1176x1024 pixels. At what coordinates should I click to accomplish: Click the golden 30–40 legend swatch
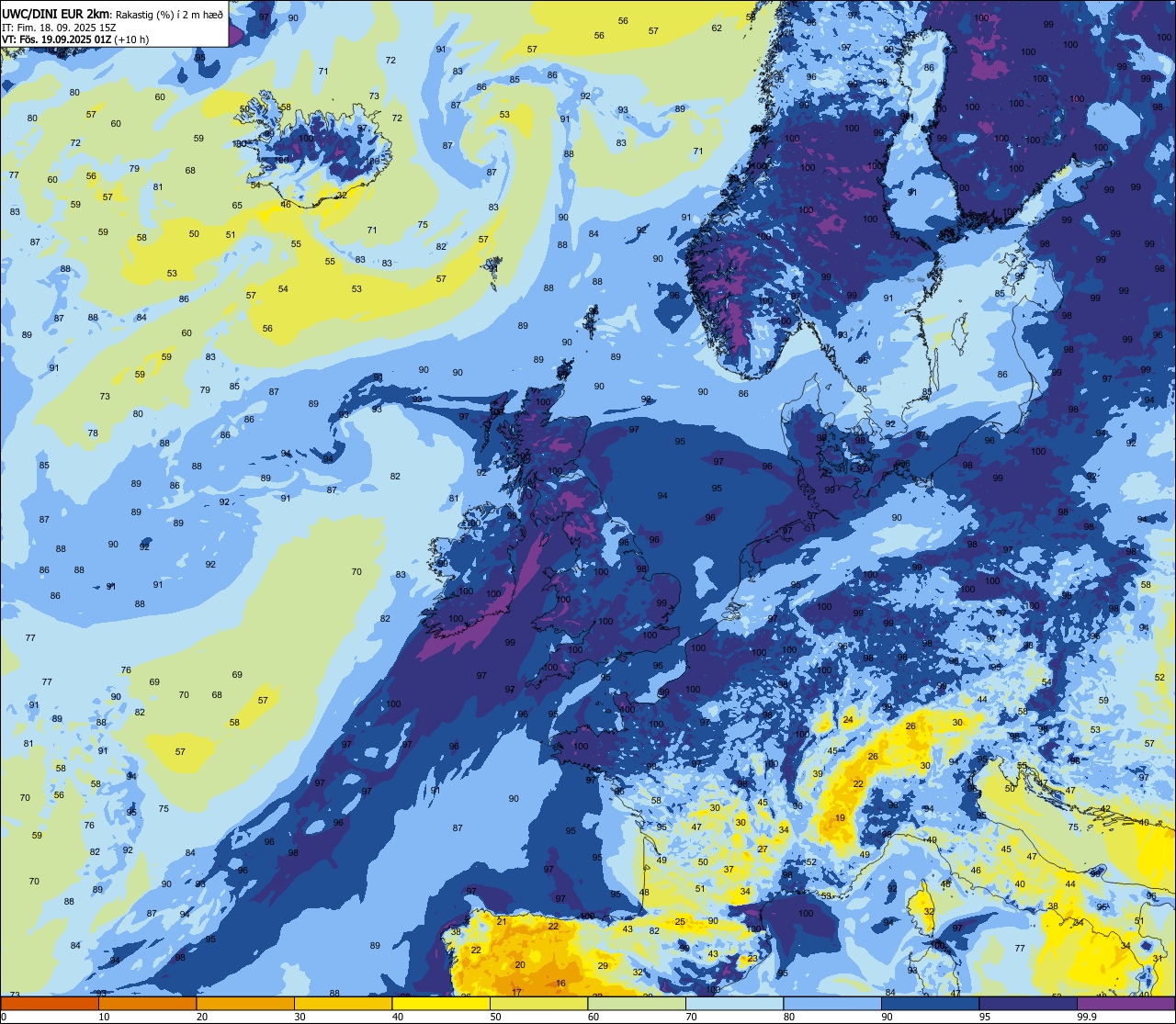pos(343,1003)
